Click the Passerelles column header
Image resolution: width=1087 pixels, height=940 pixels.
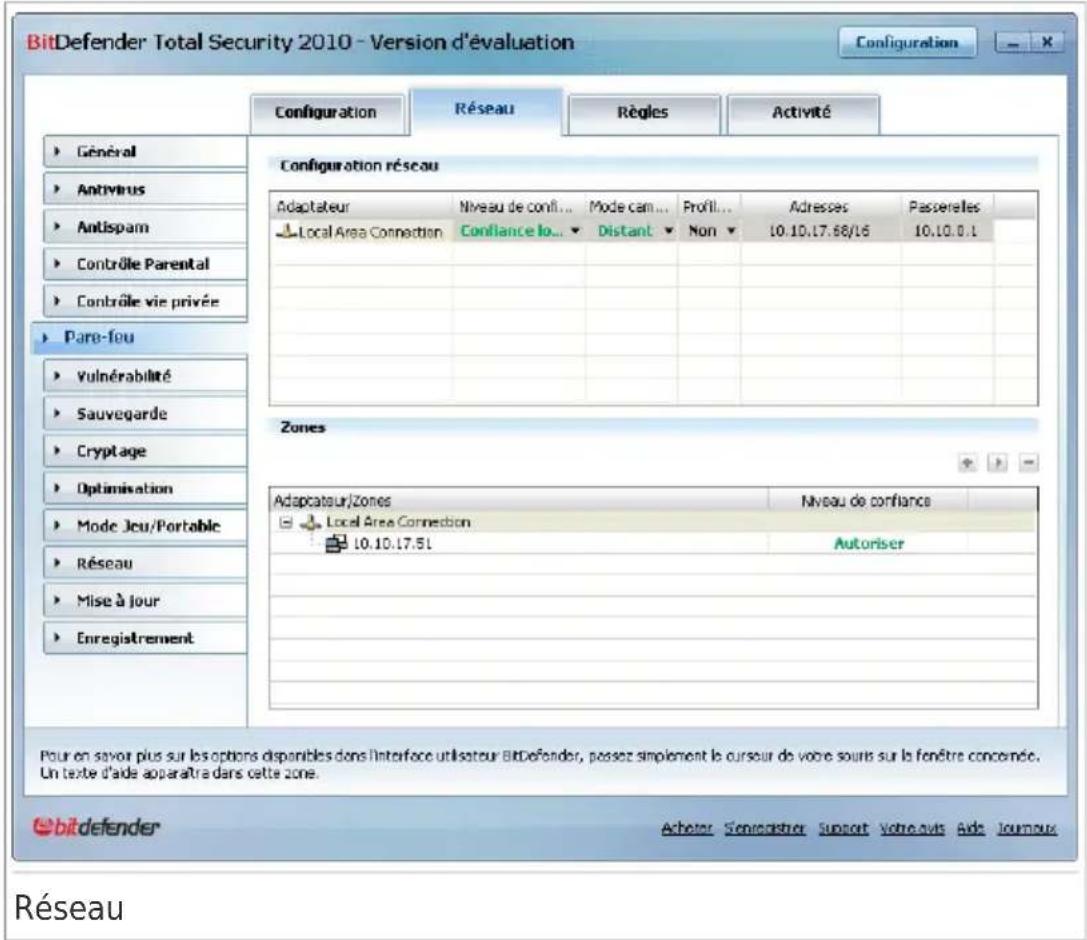tap(946, 207)
